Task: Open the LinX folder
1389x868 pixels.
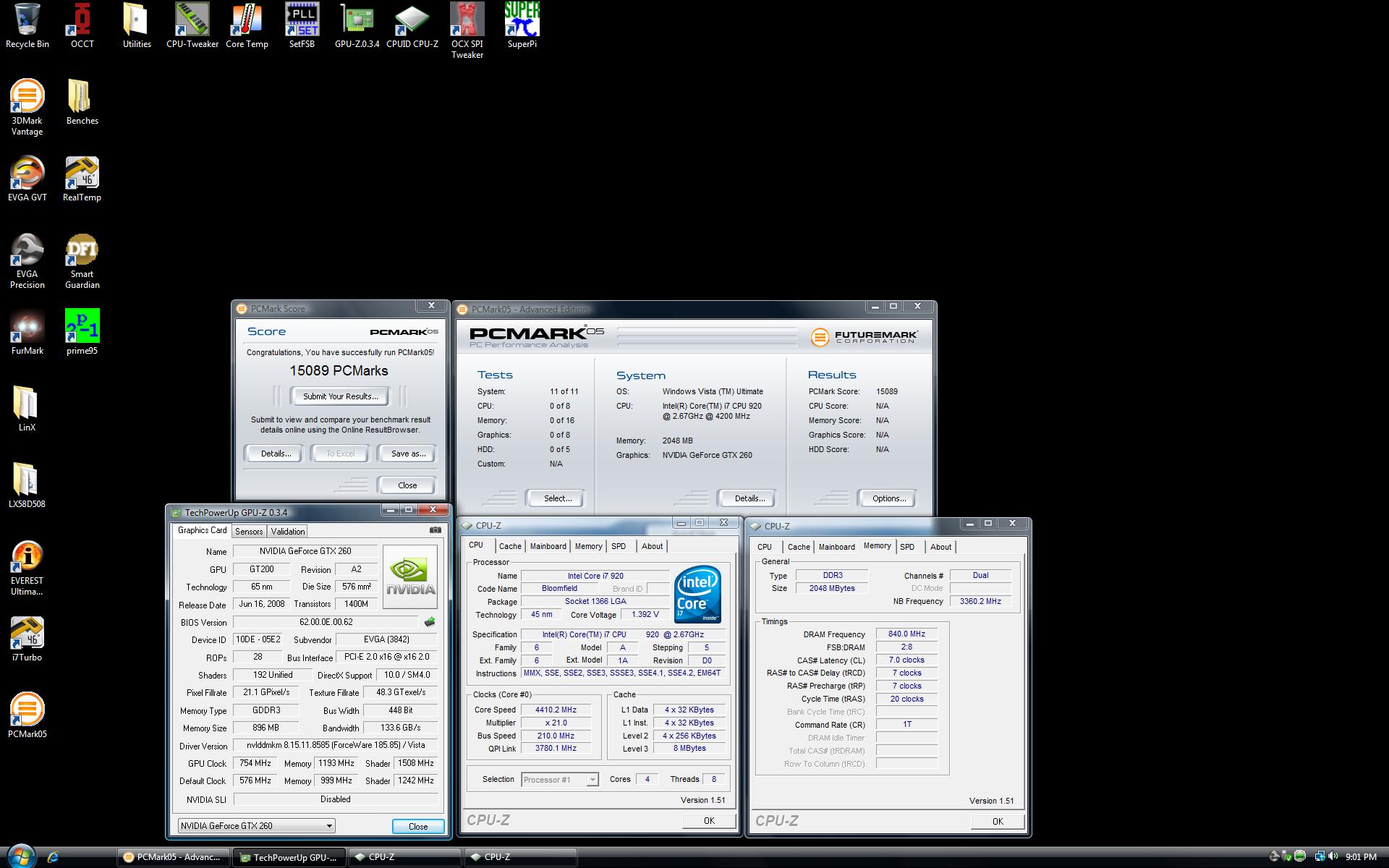Action: tap(27, 409)
